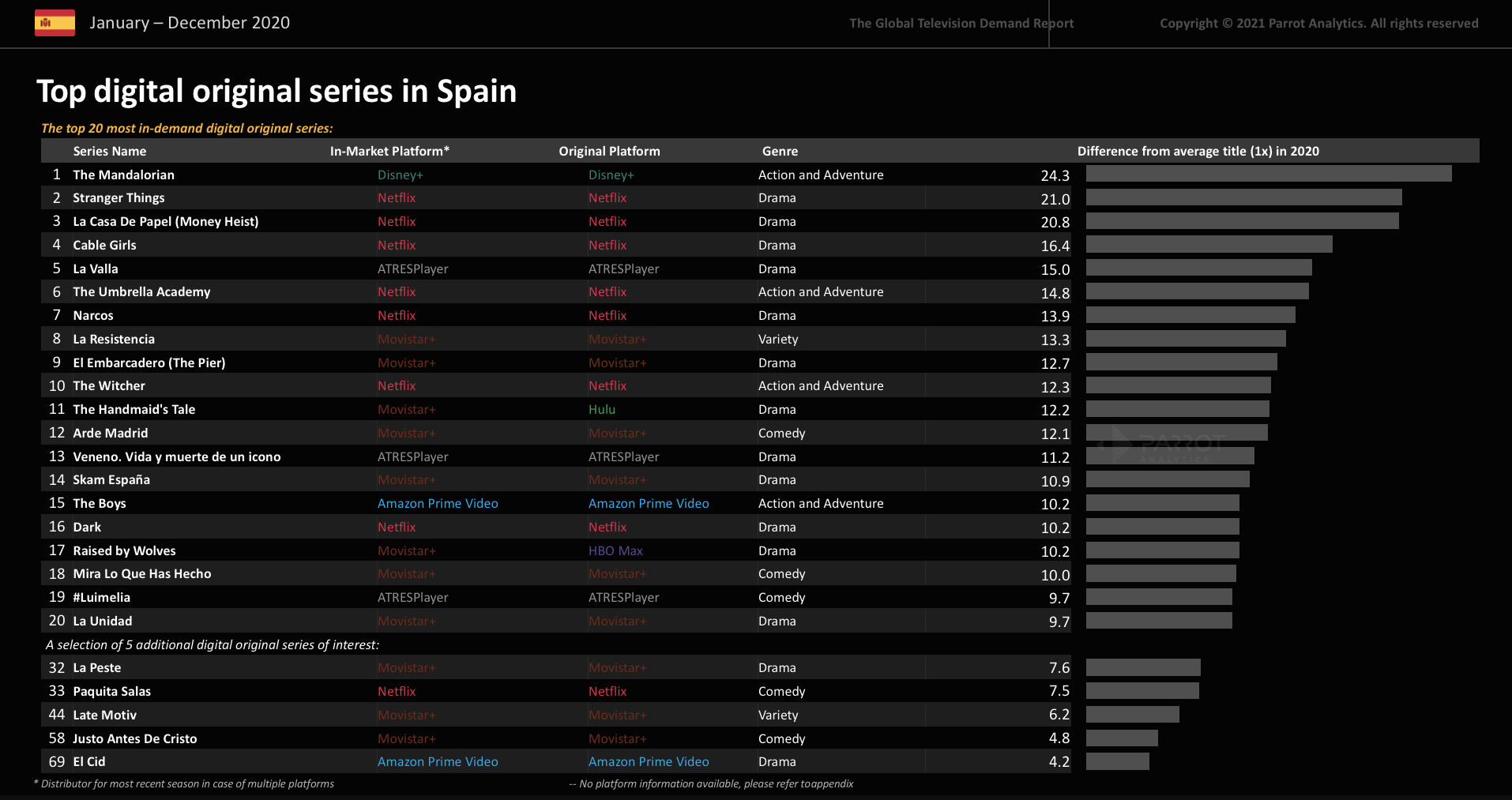Click the 'Genre' column header
This screenshot has width=1512, height=800.
click(x=780, y=151)
